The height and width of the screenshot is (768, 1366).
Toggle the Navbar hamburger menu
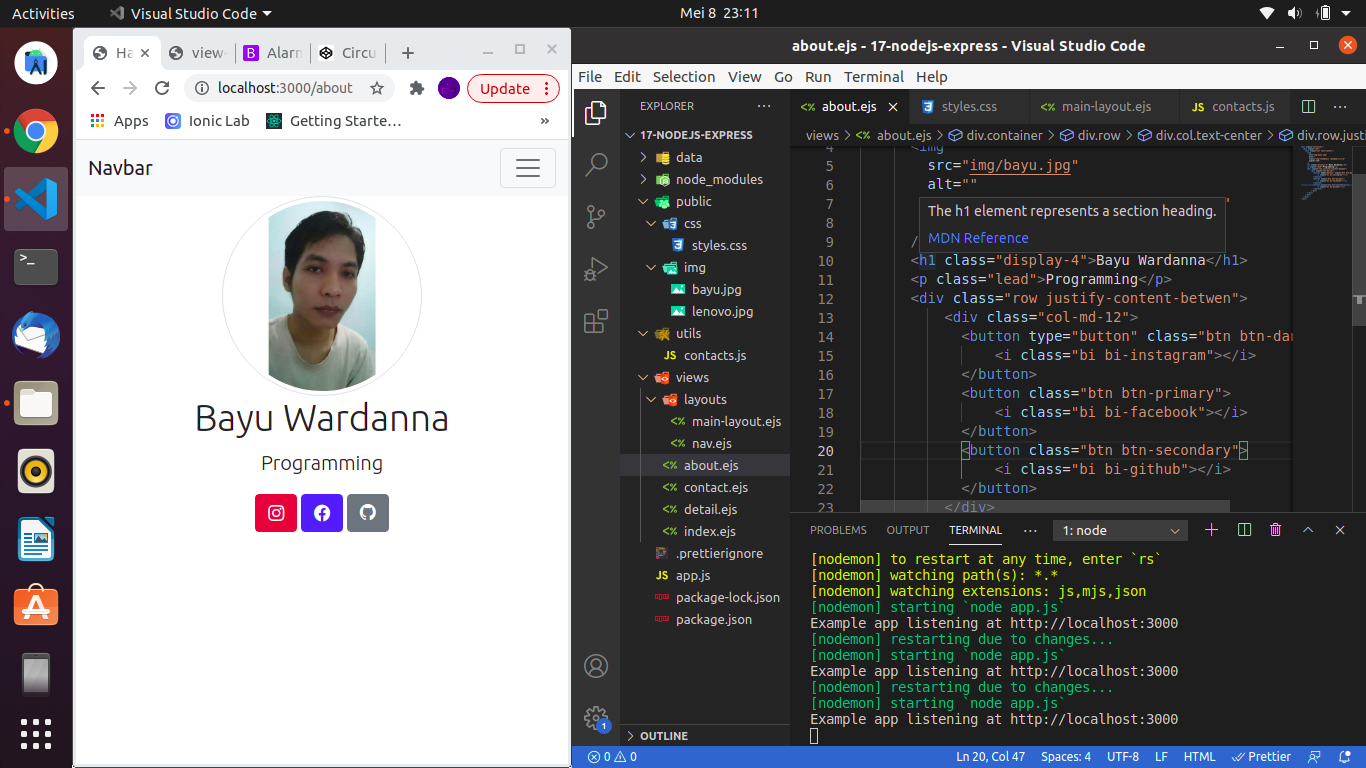pos(527,168)
